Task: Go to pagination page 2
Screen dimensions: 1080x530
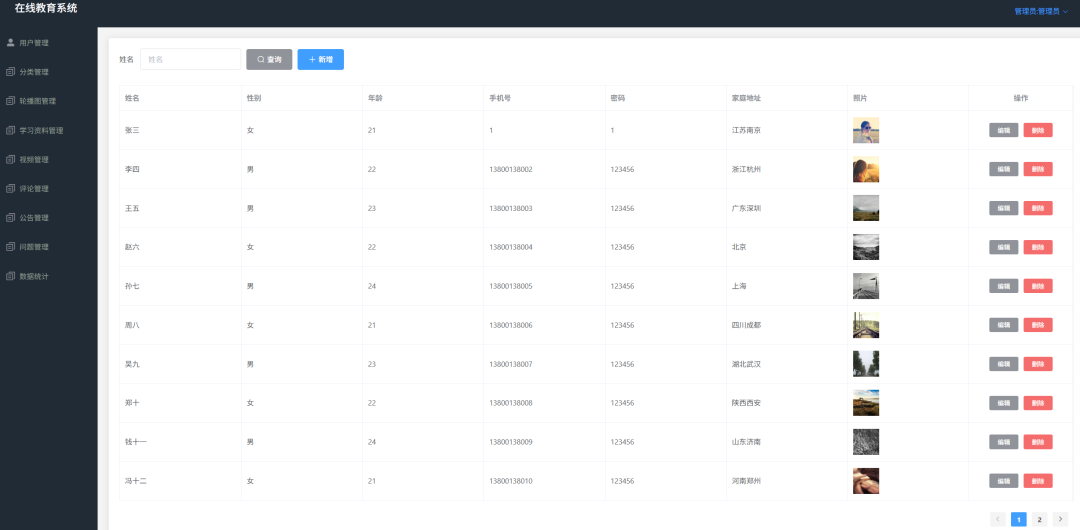Action: coord(1039,519)
